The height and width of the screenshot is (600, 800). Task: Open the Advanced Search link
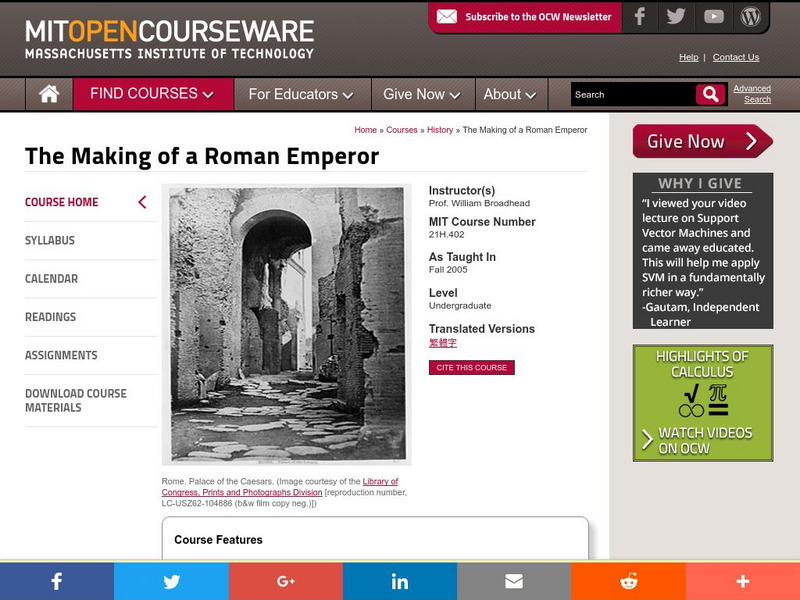click(x=753, y=94)
